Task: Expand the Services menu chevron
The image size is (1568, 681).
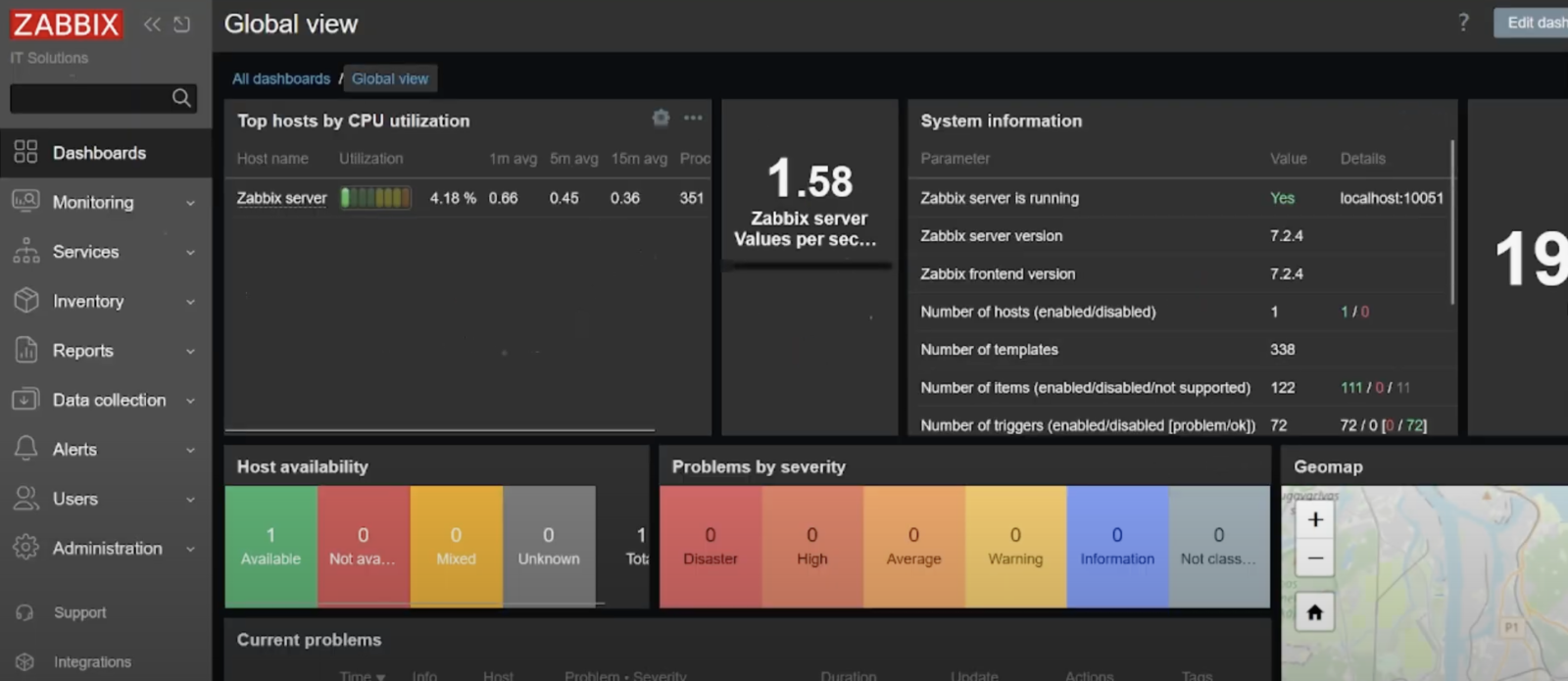Action: [x=190, y=252]
